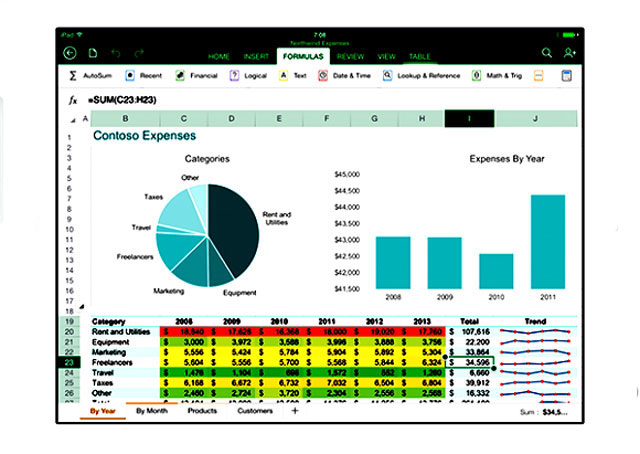Open Logical functions icon

234,76
